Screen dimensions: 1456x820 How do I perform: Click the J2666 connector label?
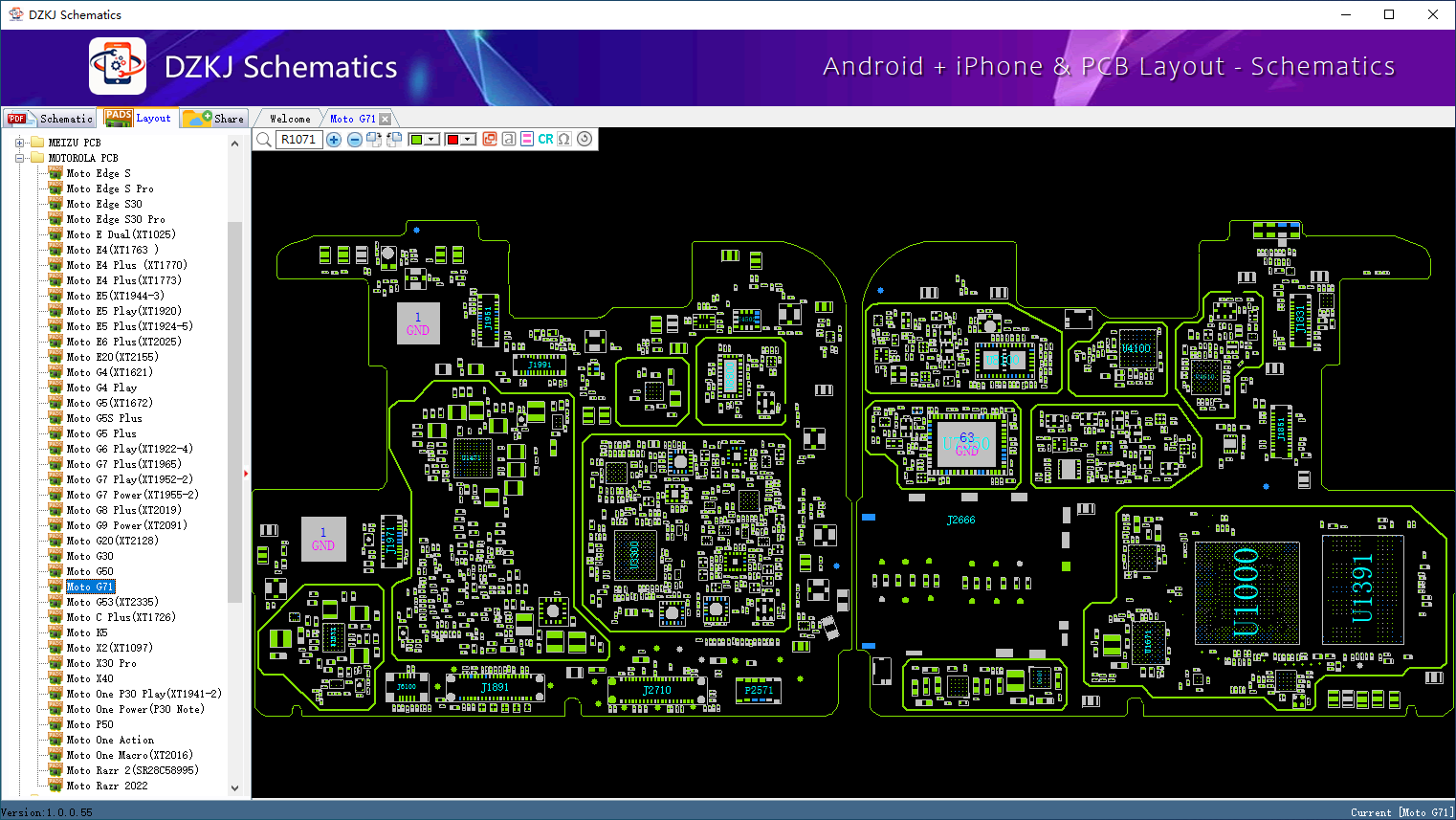pyautogui.click(x=961, y=521)
